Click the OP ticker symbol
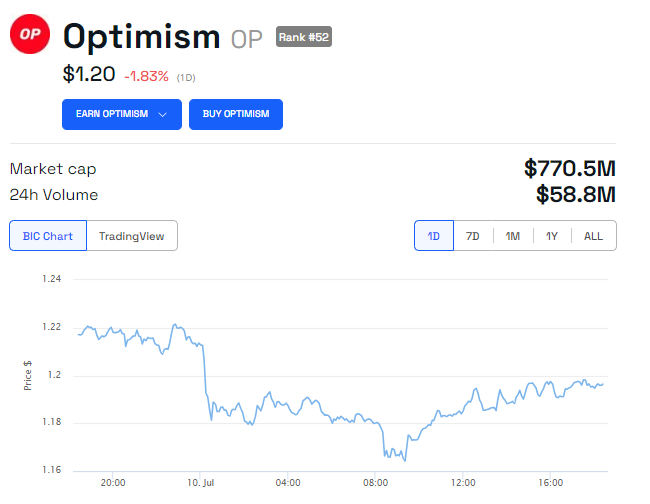The width and height of the screenshot is (650, 504). point(249,40)
